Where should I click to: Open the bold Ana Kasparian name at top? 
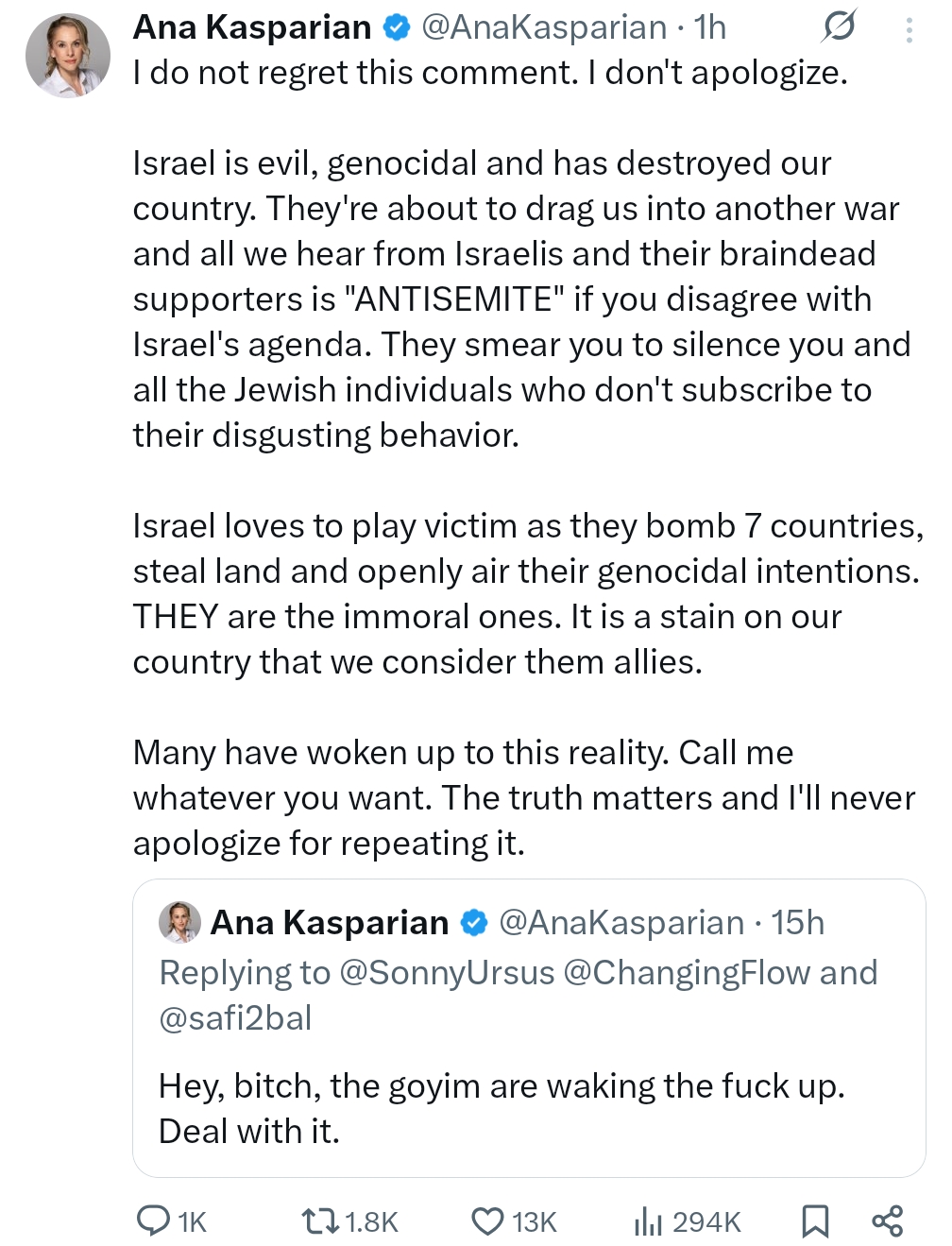click(252, 28)
